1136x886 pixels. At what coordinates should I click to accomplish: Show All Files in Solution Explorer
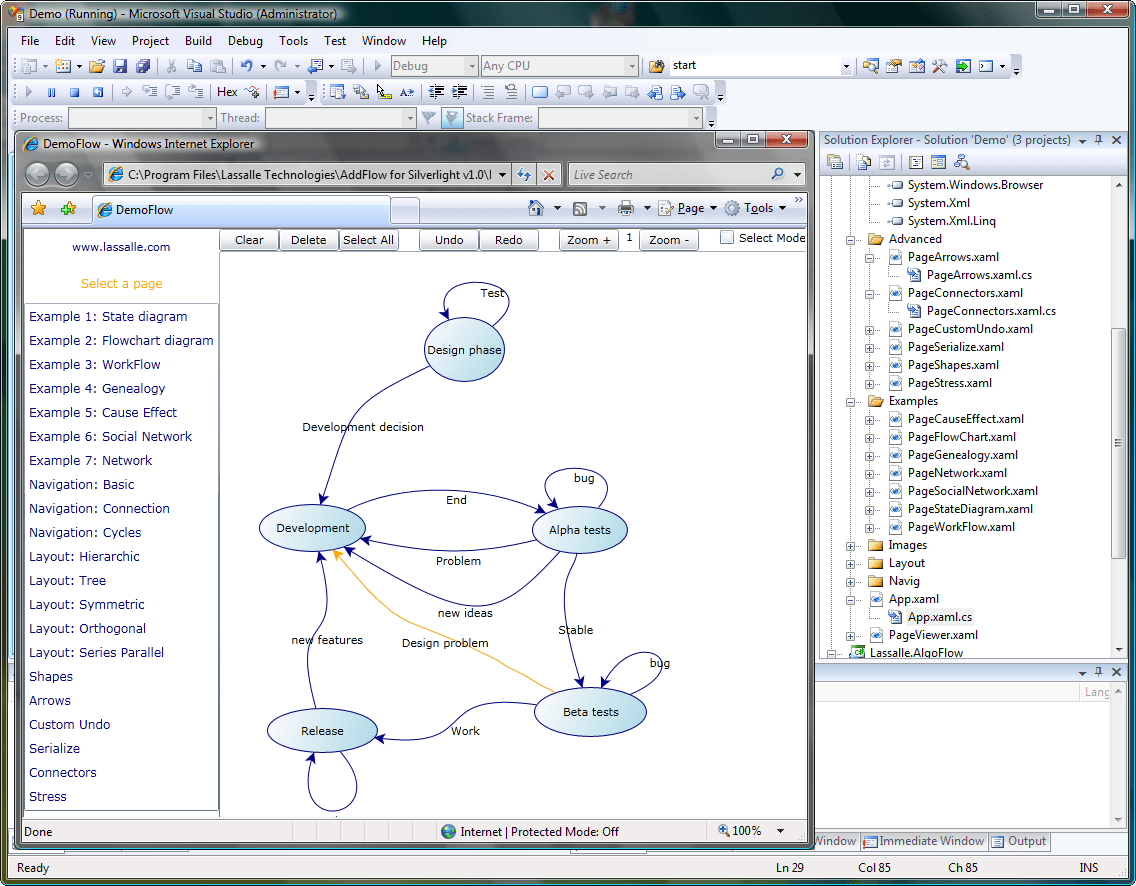(x=863, y=161)
